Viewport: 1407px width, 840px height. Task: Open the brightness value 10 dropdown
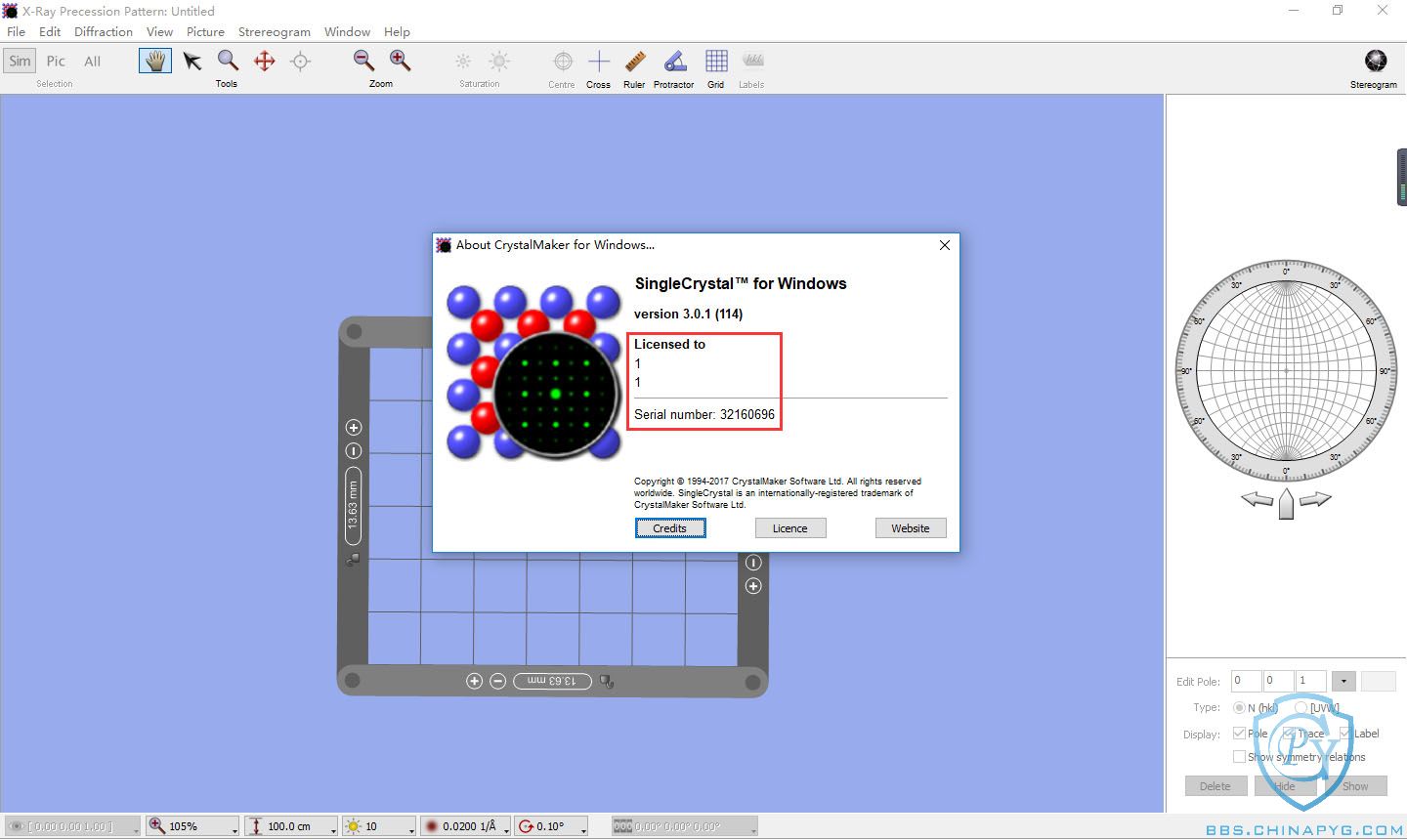point(379,826)
